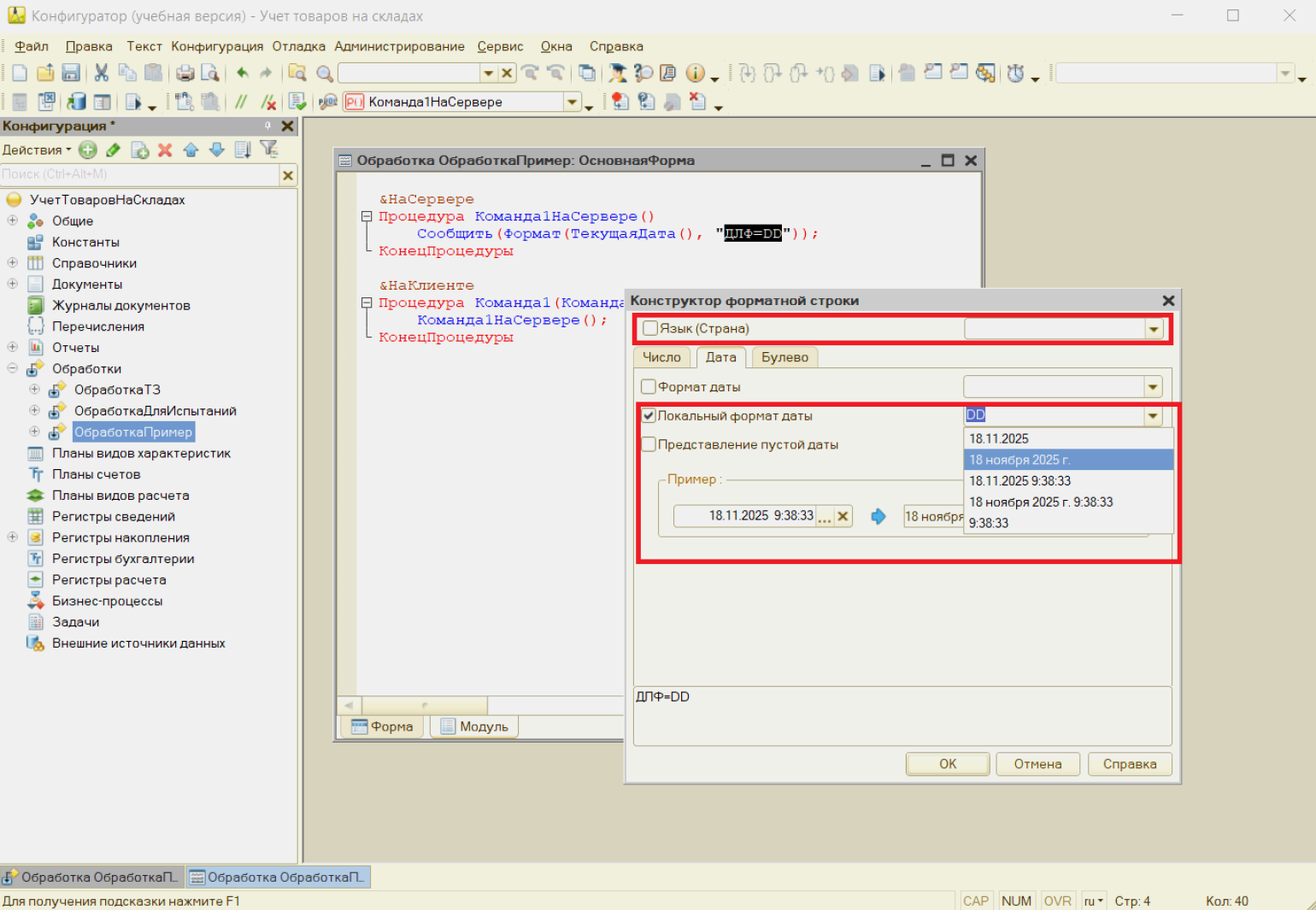The image size is (1316, 910).
Task: Open the Конфигурация menu
Action: pyautogui.click(x=217, y=46)
